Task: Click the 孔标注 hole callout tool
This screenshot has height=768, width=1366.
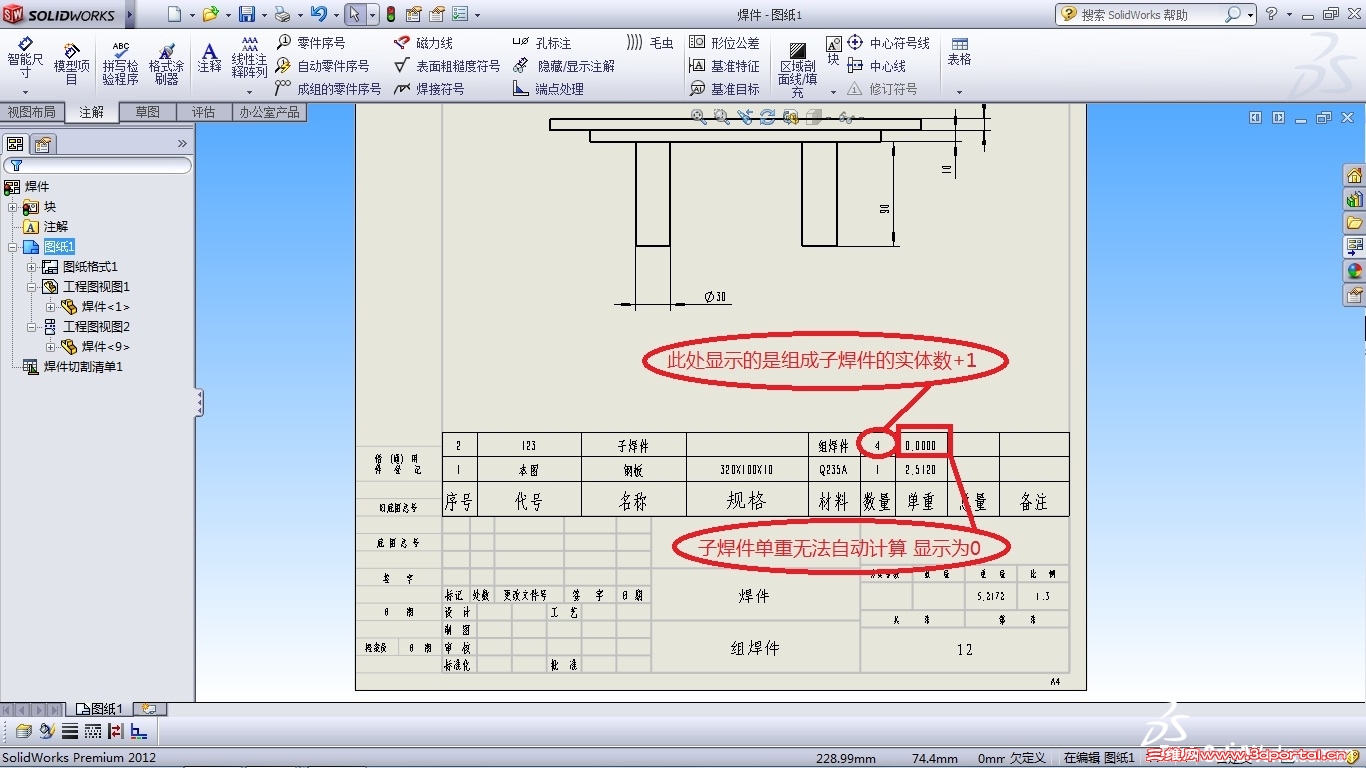Action: coord(541,43)
